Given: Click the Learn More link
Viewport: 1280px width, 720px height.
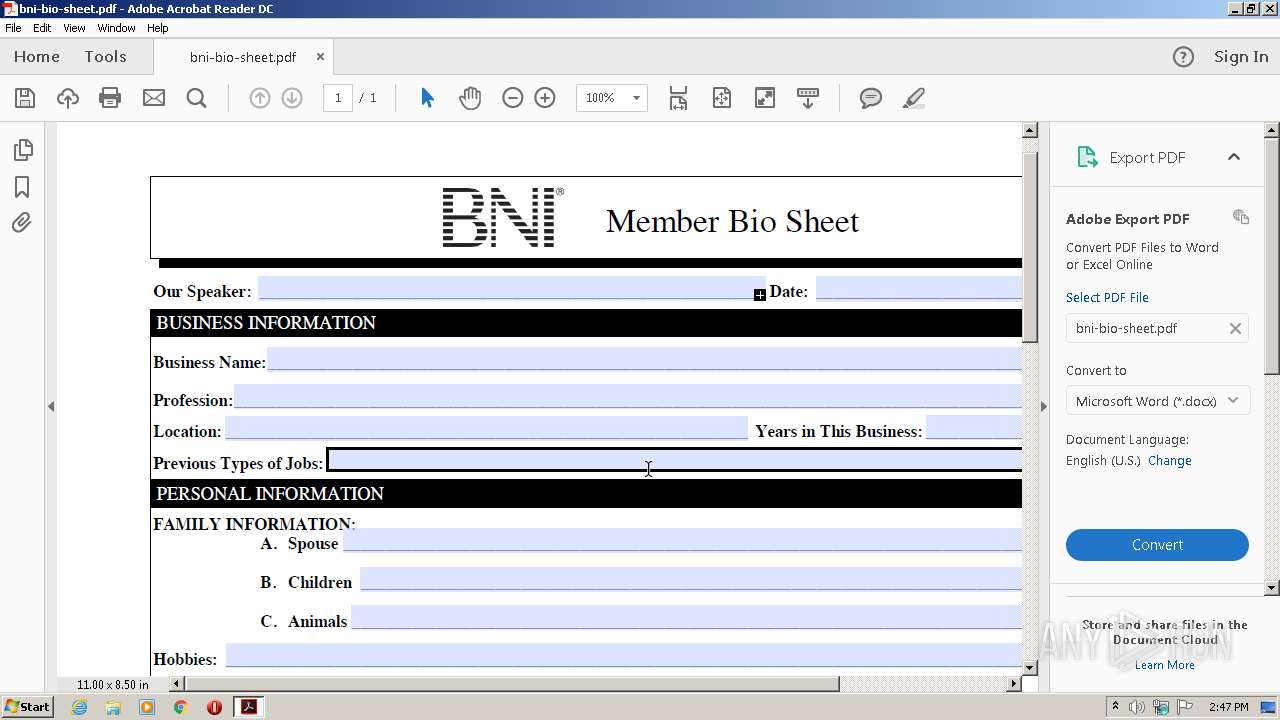Looking at the screenshot, I should pyautogui.click(x=1164, y=665).
